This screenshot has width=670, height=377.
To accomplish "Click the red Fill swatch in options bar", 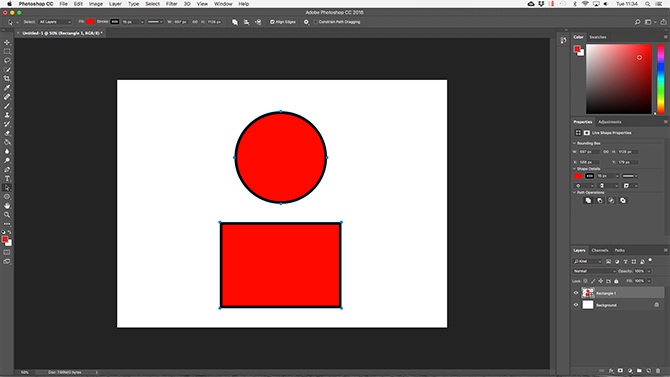I will tap(90, 22).
